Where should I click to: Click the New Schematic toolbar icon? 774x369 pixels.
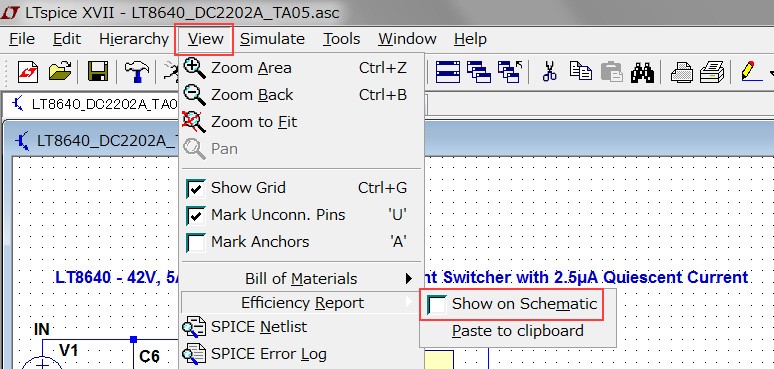[x=28, y=72]
